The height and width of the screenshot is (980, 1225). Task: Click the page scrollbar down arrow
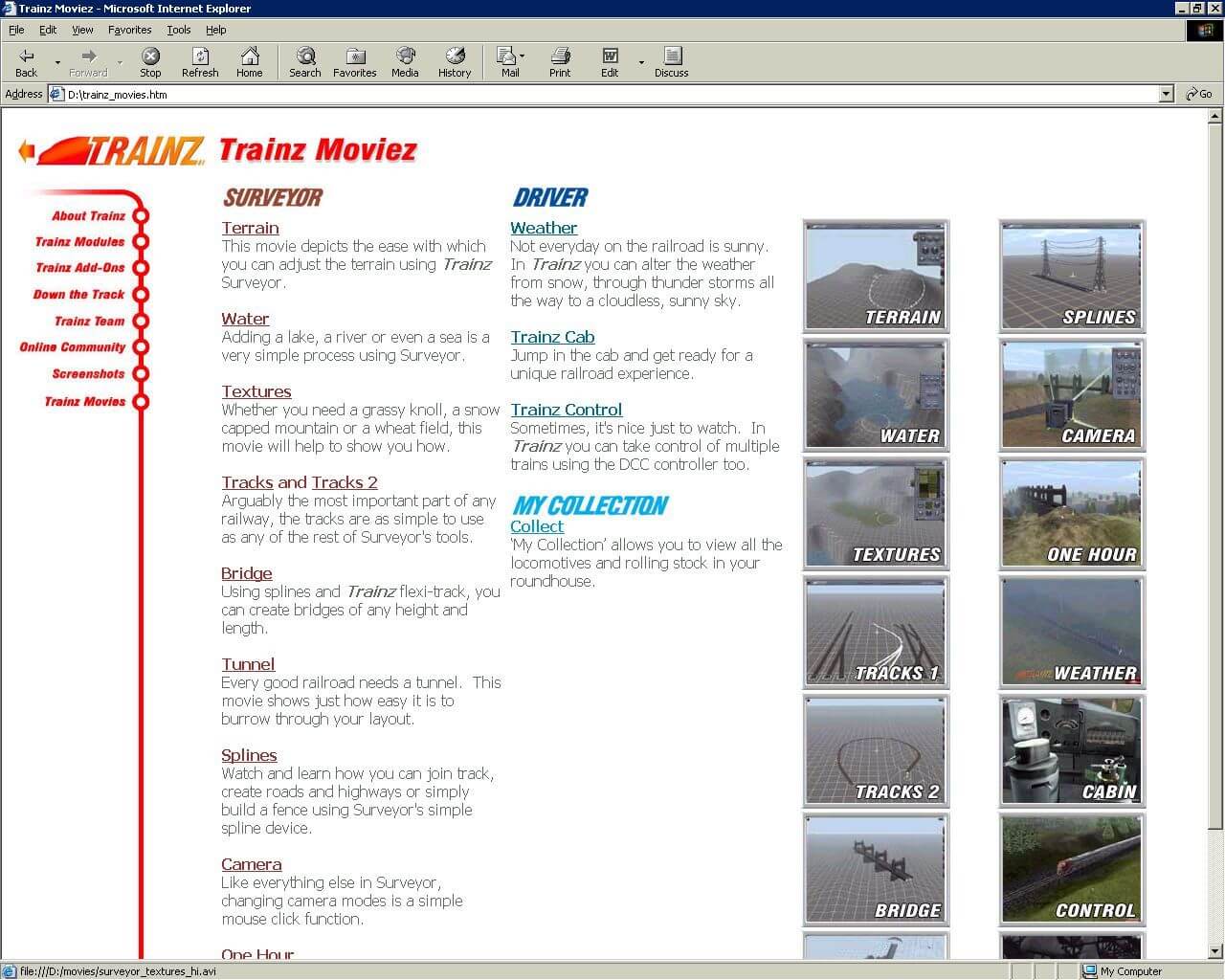1215,951
